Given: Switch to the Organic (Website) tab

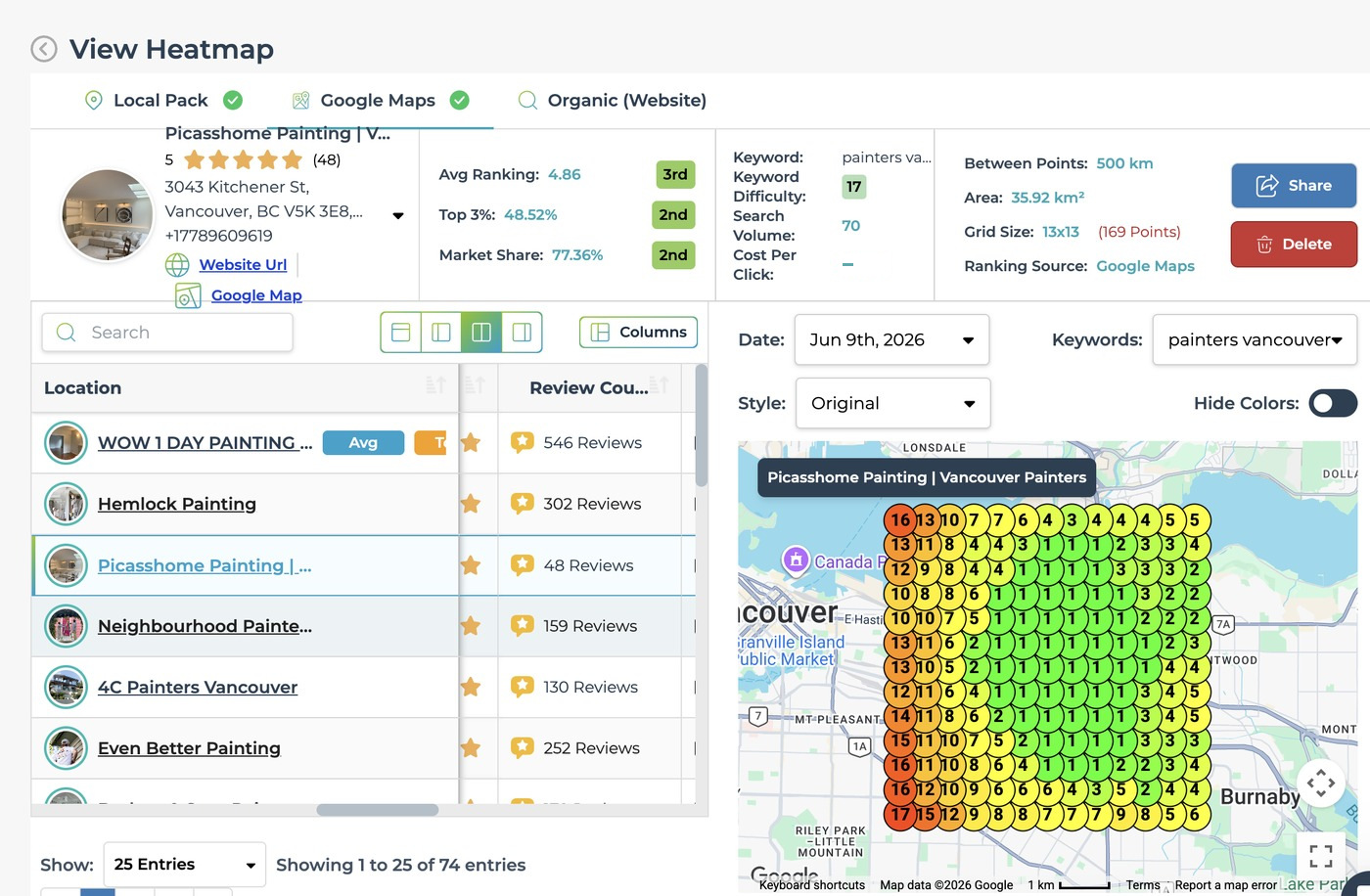Looking at the screenshot, I should (x=612, y=100).
